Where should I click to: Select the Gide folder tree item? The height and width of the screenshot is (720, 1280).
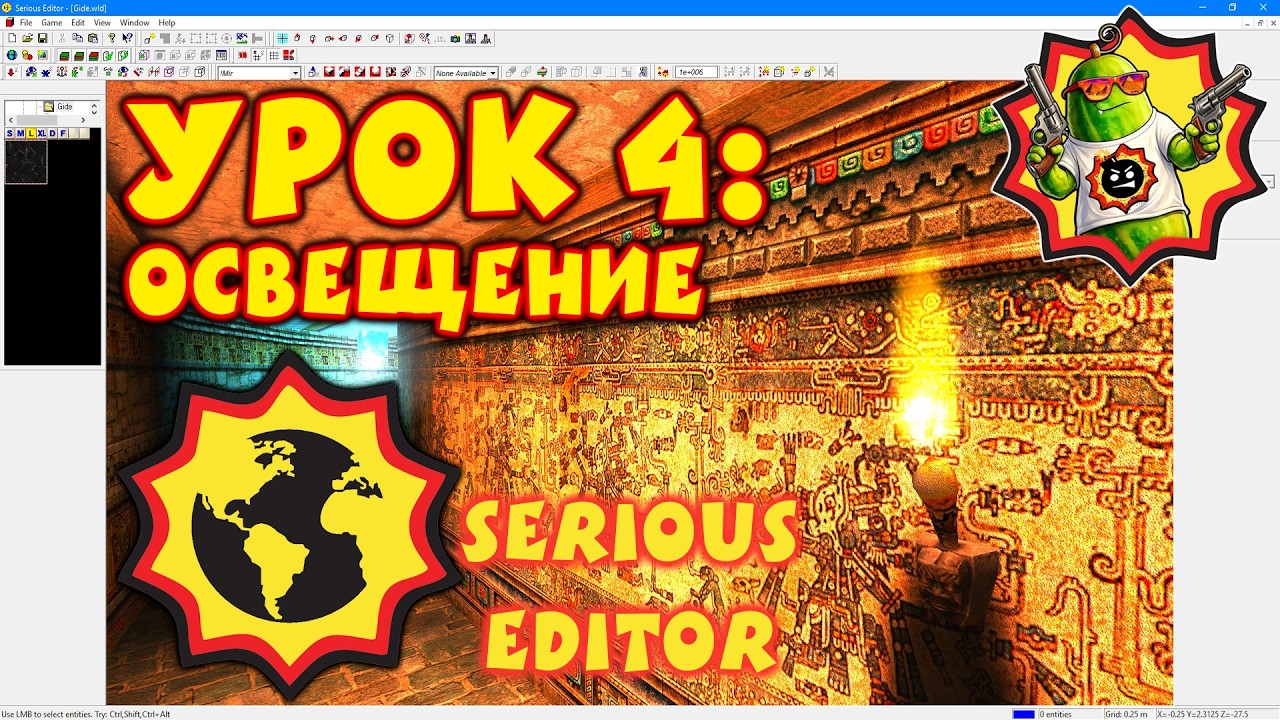pyautogui.click(x=58, y=107)
